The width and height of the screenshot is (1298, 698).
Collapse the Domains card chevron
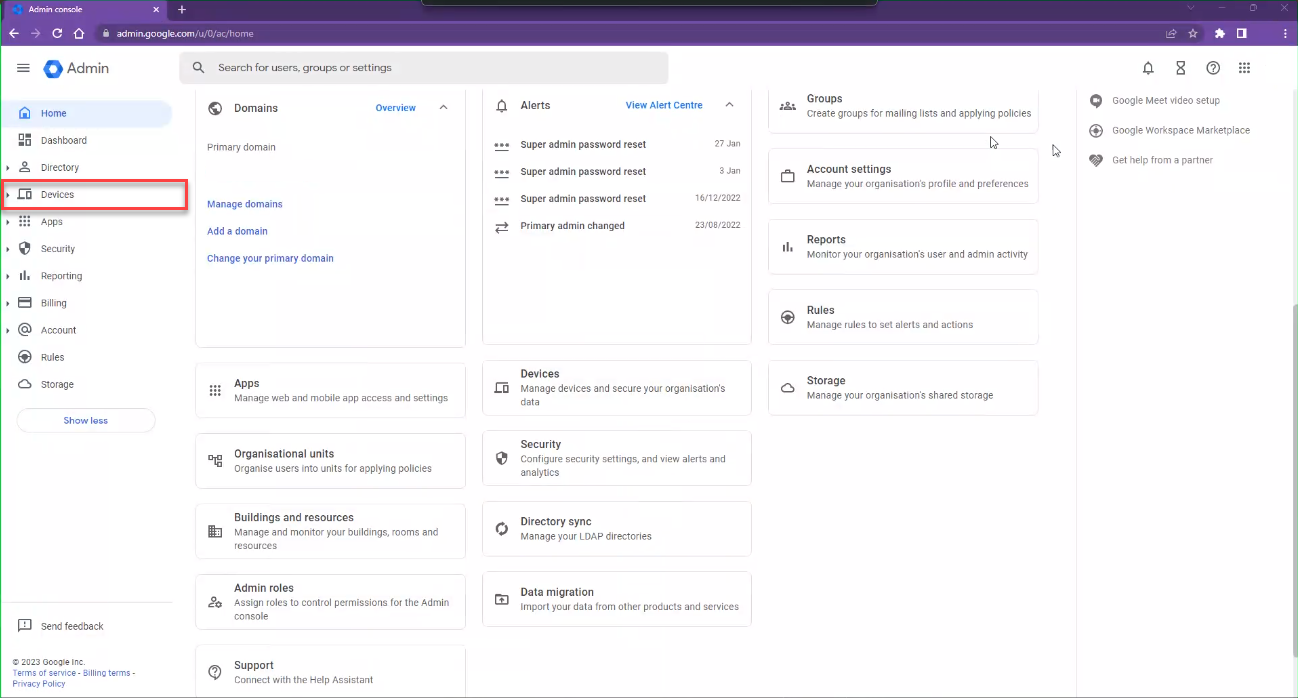click(x=443, y=108)
